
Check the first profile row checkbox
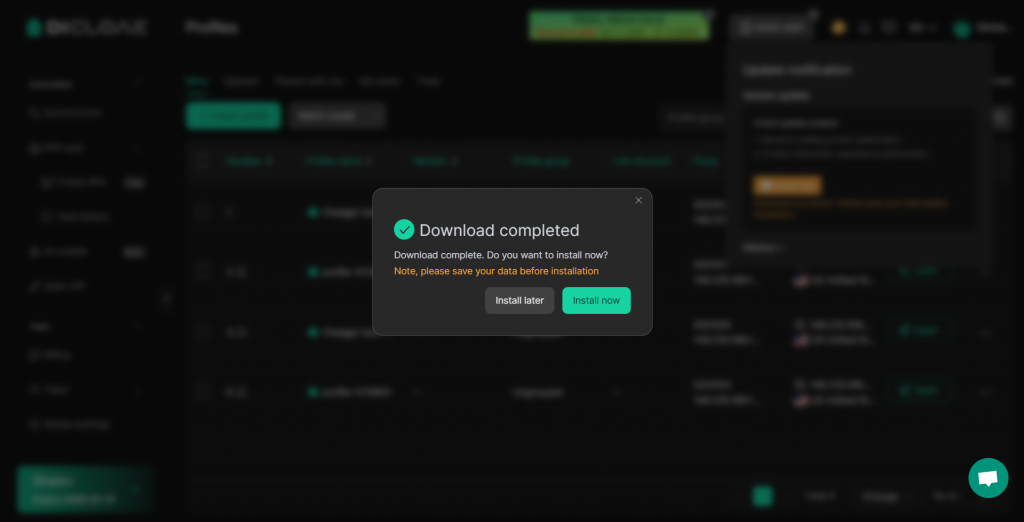pyautogui.click(x=203, y=211)
